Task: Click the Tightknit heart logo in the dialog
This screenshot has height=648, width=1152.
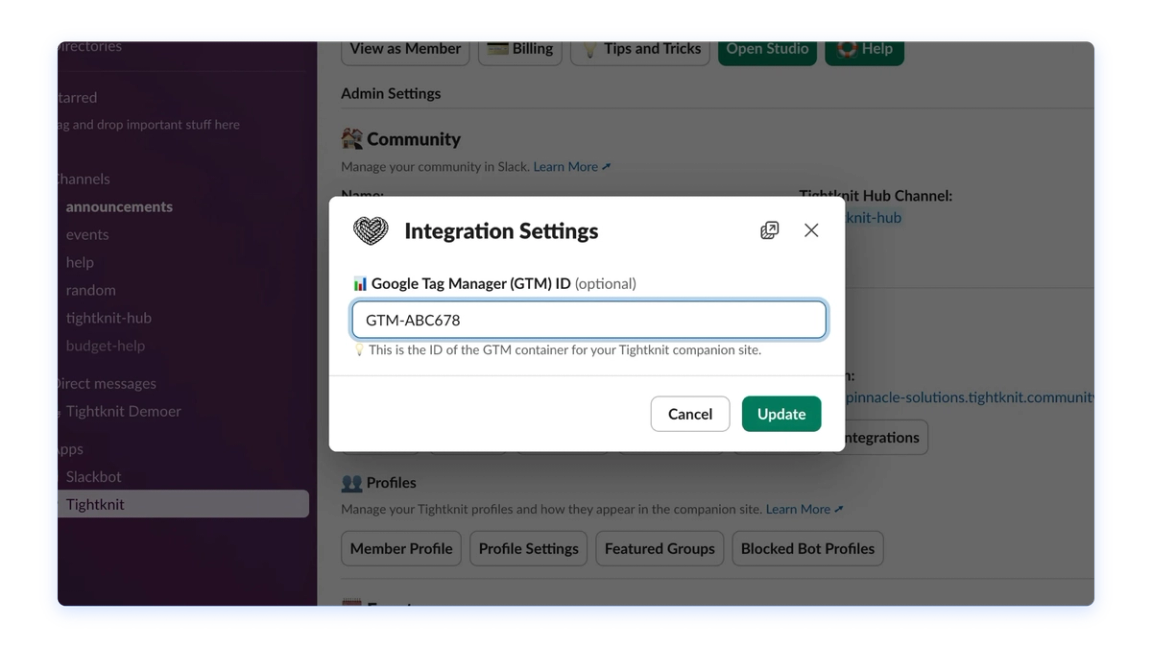Action: pyautogui.click(x=370, y=231)
